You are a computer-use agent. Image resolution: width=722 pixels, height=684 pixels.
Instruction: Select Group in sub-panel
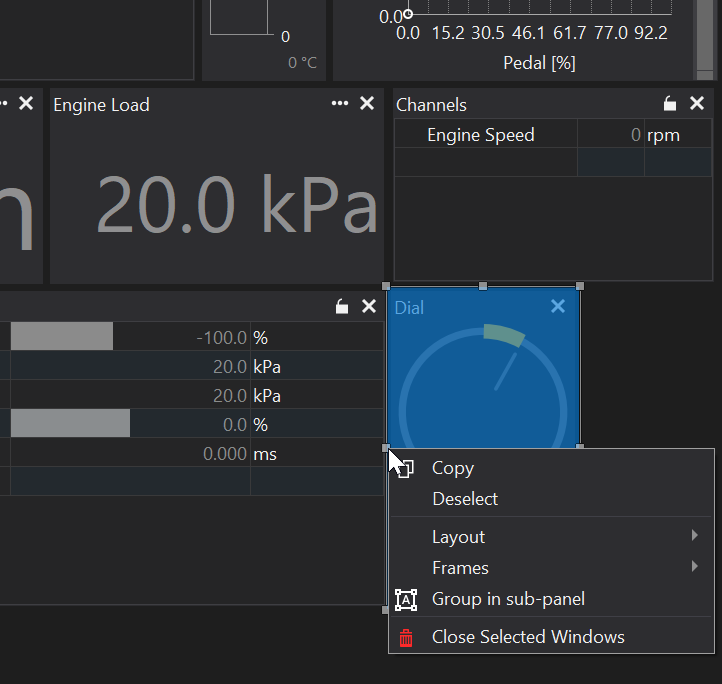[508, 599]
